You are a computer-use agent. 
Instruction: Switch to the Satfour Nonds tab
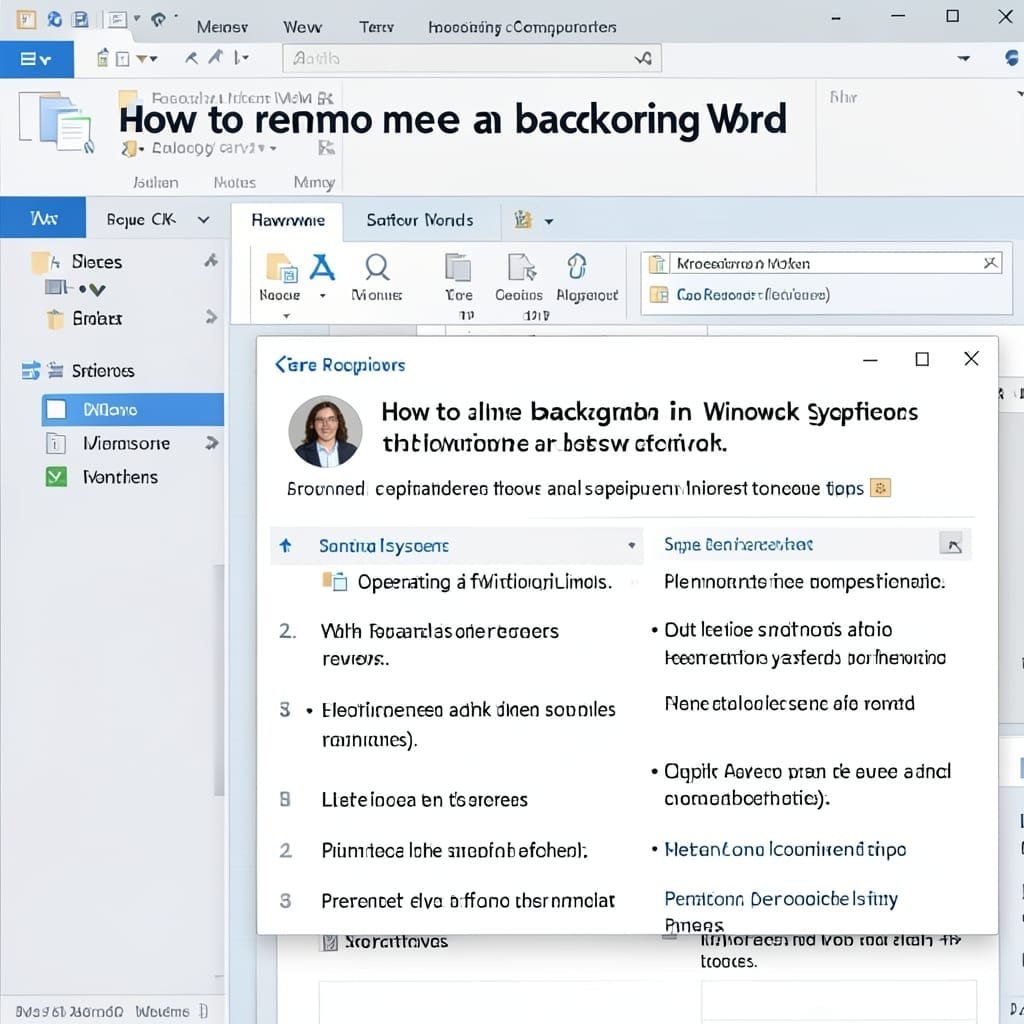pyautogui.click(x=420, y=220)
